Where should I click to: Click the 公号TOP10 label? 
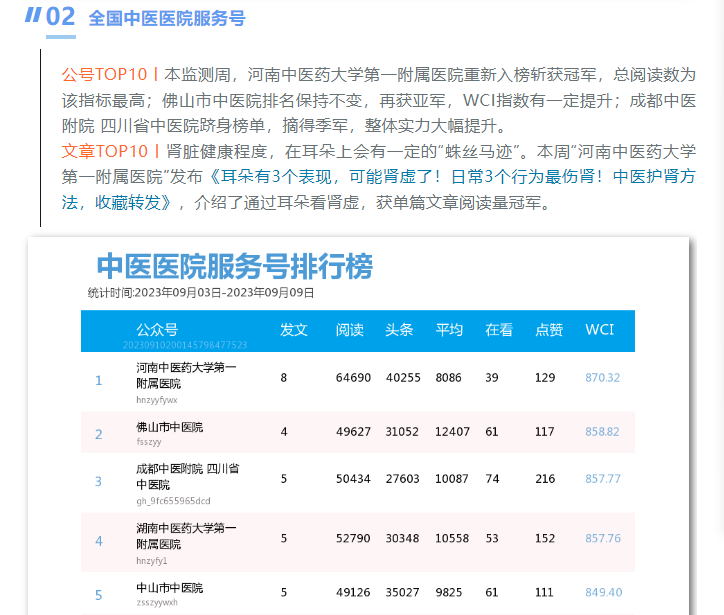click(104, 74)
